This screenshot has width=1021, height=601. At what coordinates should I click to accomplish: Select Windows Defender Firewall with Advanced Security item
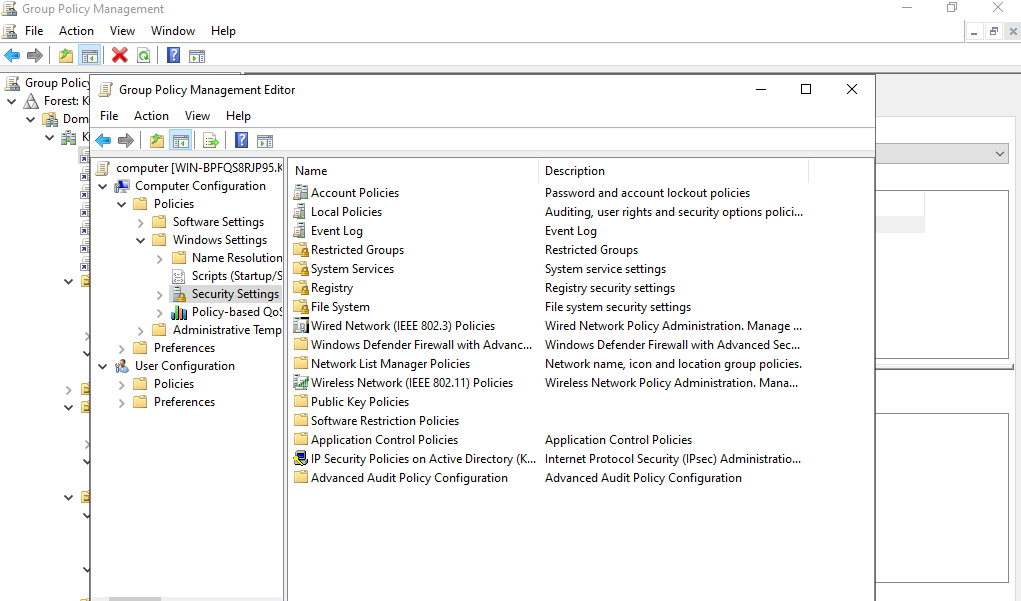(x=421, y=344)
